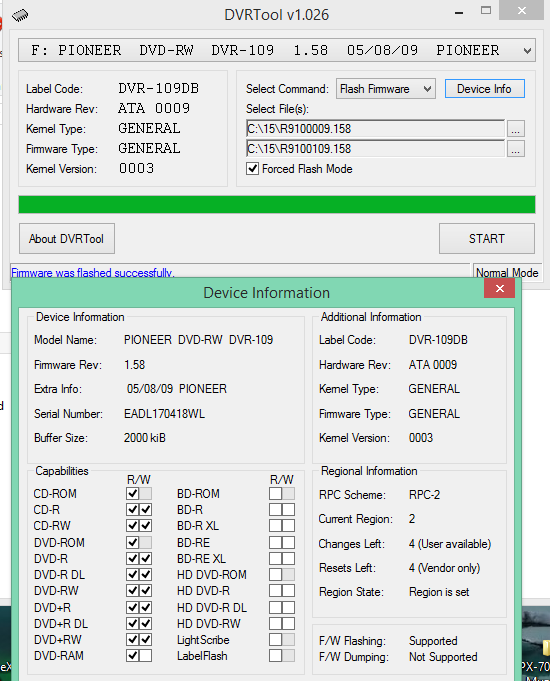Click the Model Name value PIONEER DVD-RW DVR-109

(199, 340)
